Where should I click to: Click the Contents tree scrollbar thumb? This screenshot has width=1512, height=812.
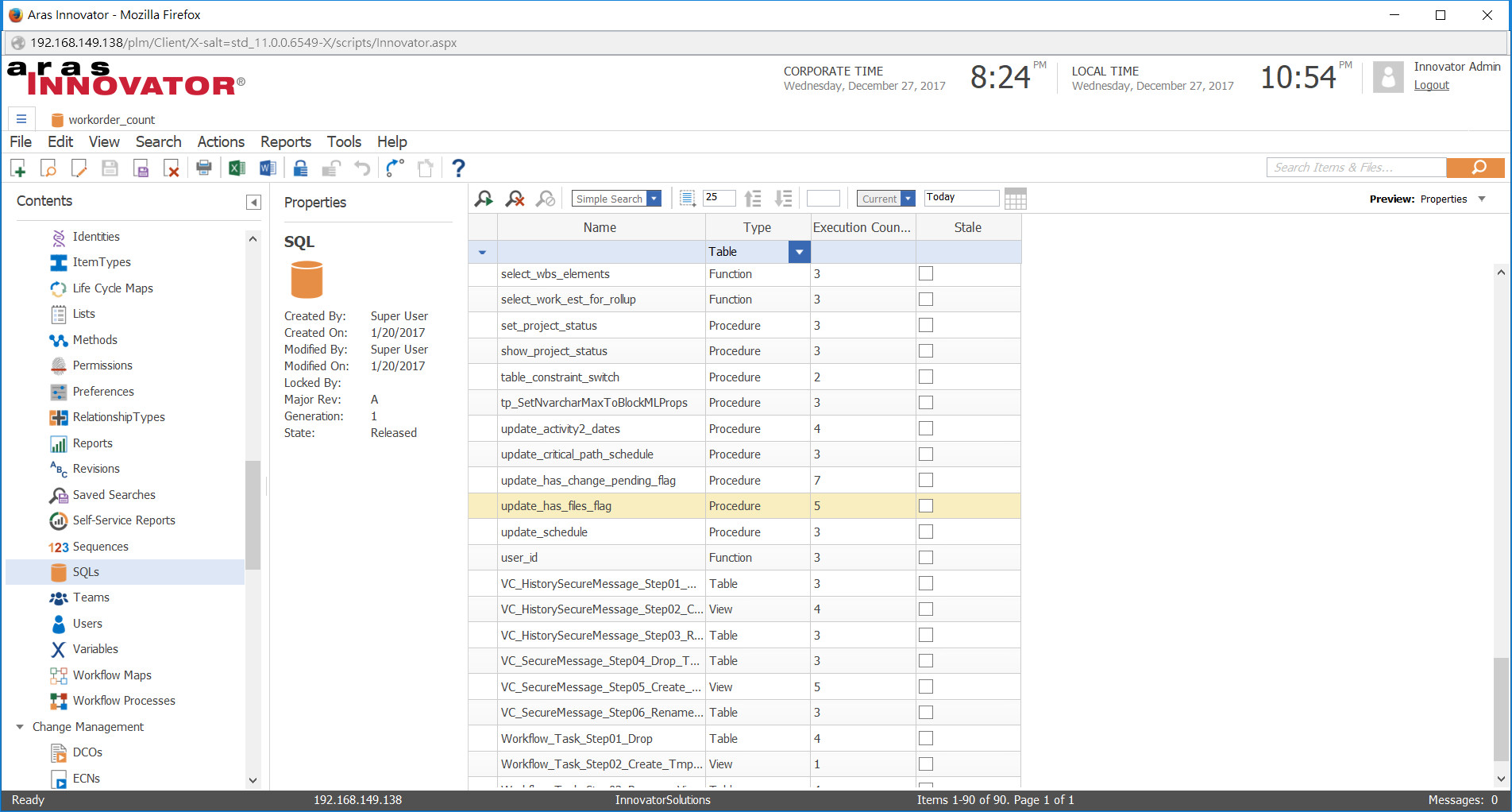(253, 515)
